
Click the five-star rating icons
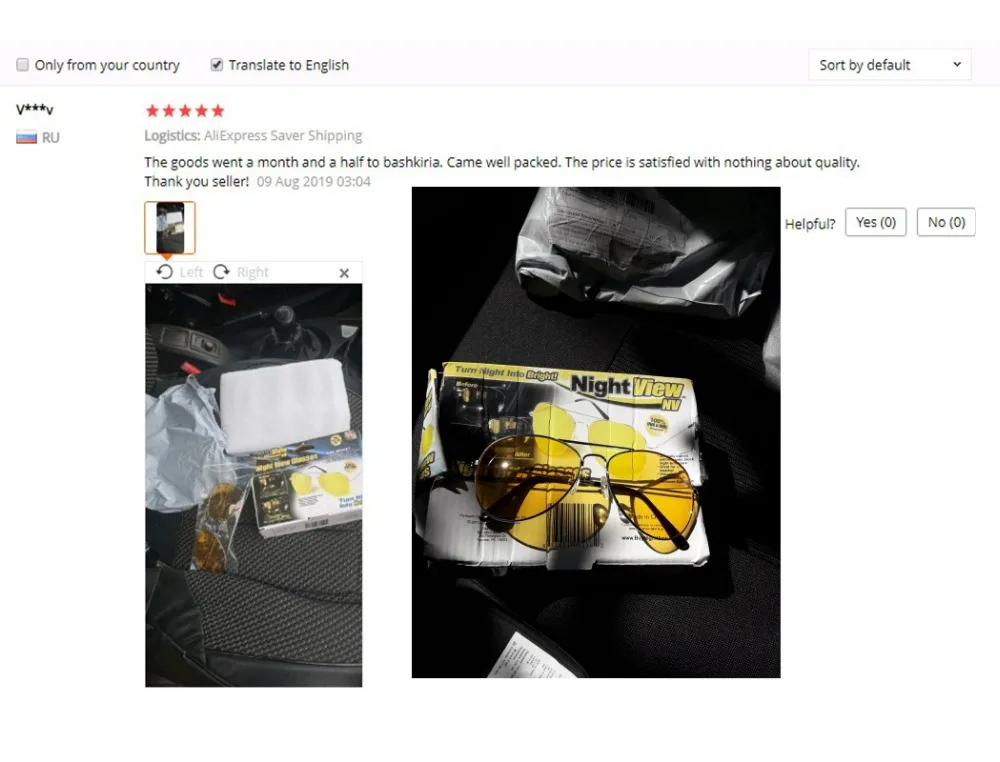(185, 111)
